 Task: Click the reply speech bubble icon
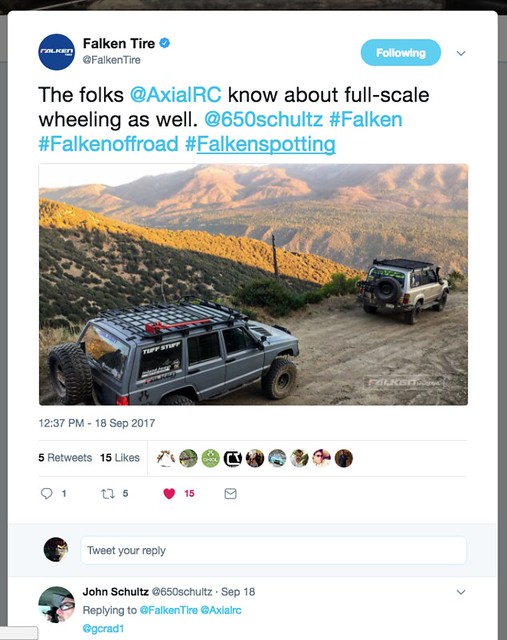(47, 493)
